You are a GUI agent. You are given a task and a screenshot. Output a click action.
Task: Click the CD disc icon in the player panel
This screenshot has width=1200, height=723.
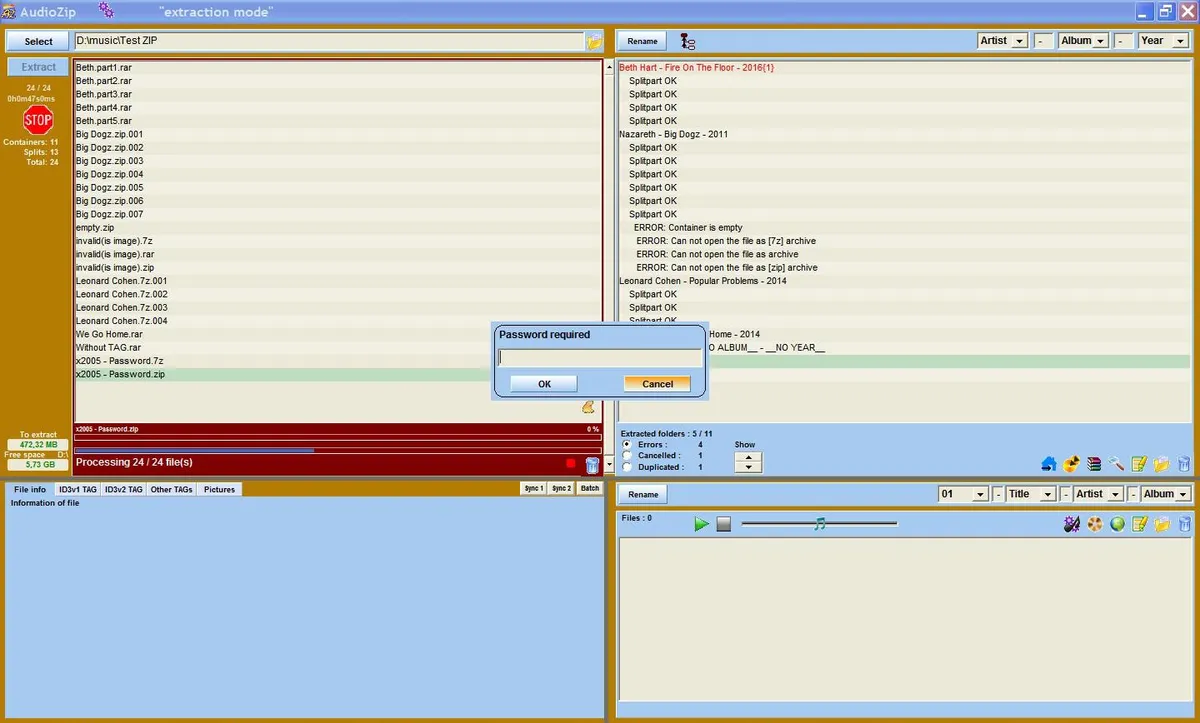(x=1095, y=523)
